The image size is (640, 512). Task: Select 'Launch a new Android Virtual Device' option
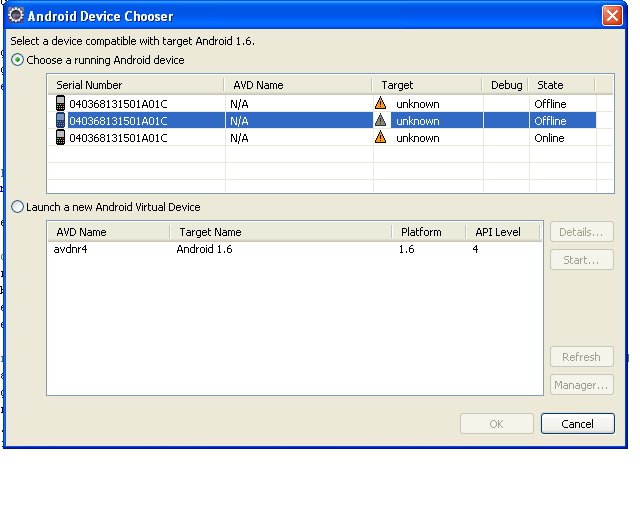[17, 207]
